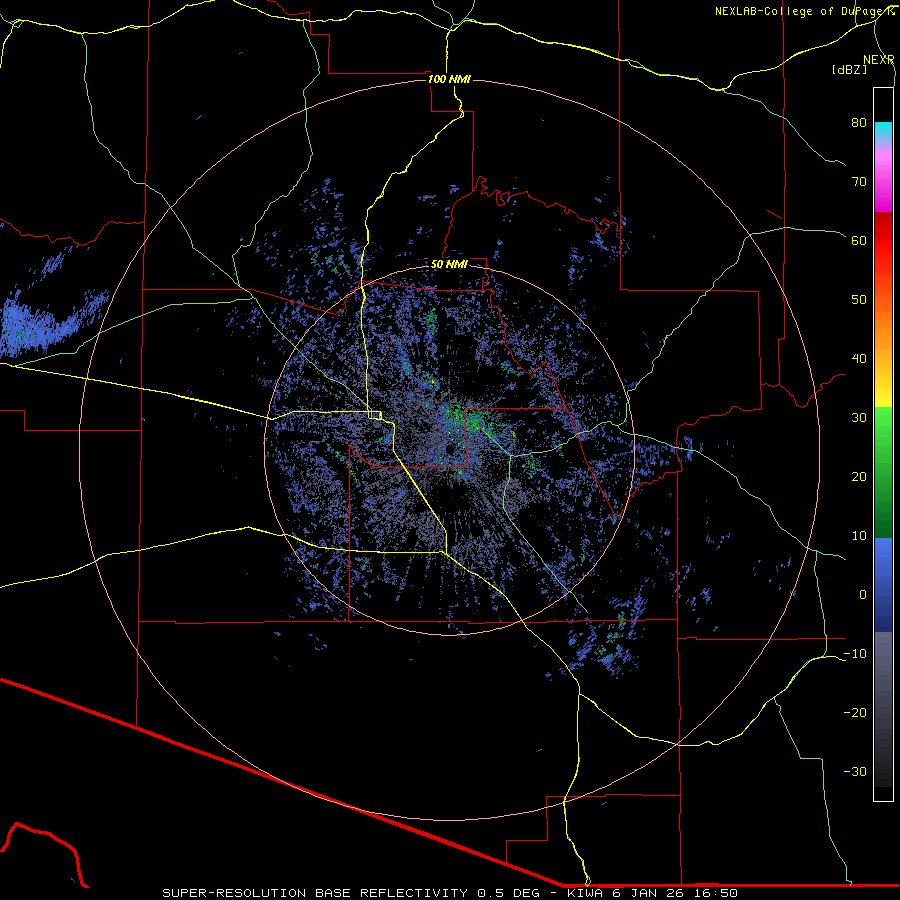Image resolution: width=900 pixels, height=900 pixels.
Task: Click the 80 value on reflectivity scale
Action: [x=859, y=122]
